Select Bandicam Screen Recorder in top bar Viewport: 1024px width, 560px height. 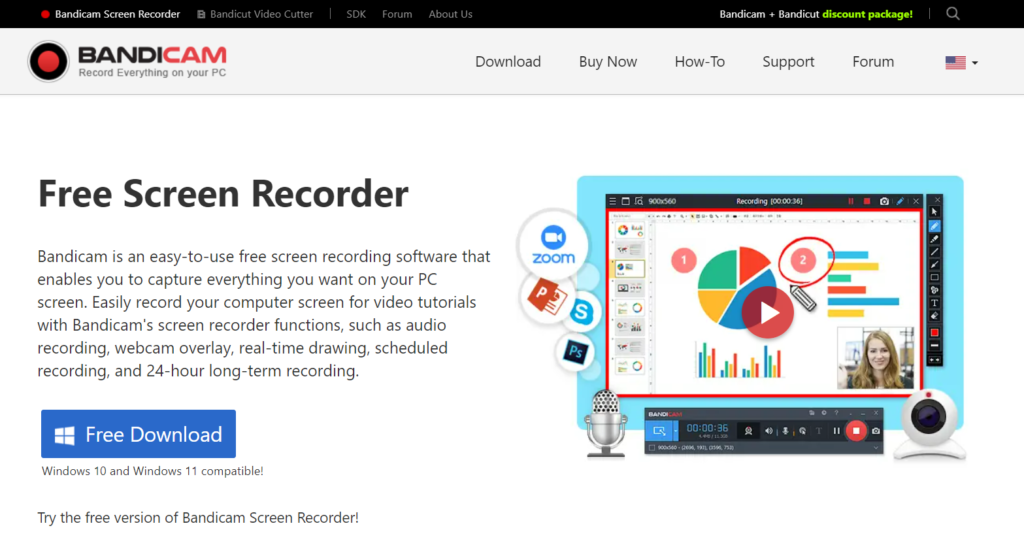pyautogui.click(x=110, y=14)
